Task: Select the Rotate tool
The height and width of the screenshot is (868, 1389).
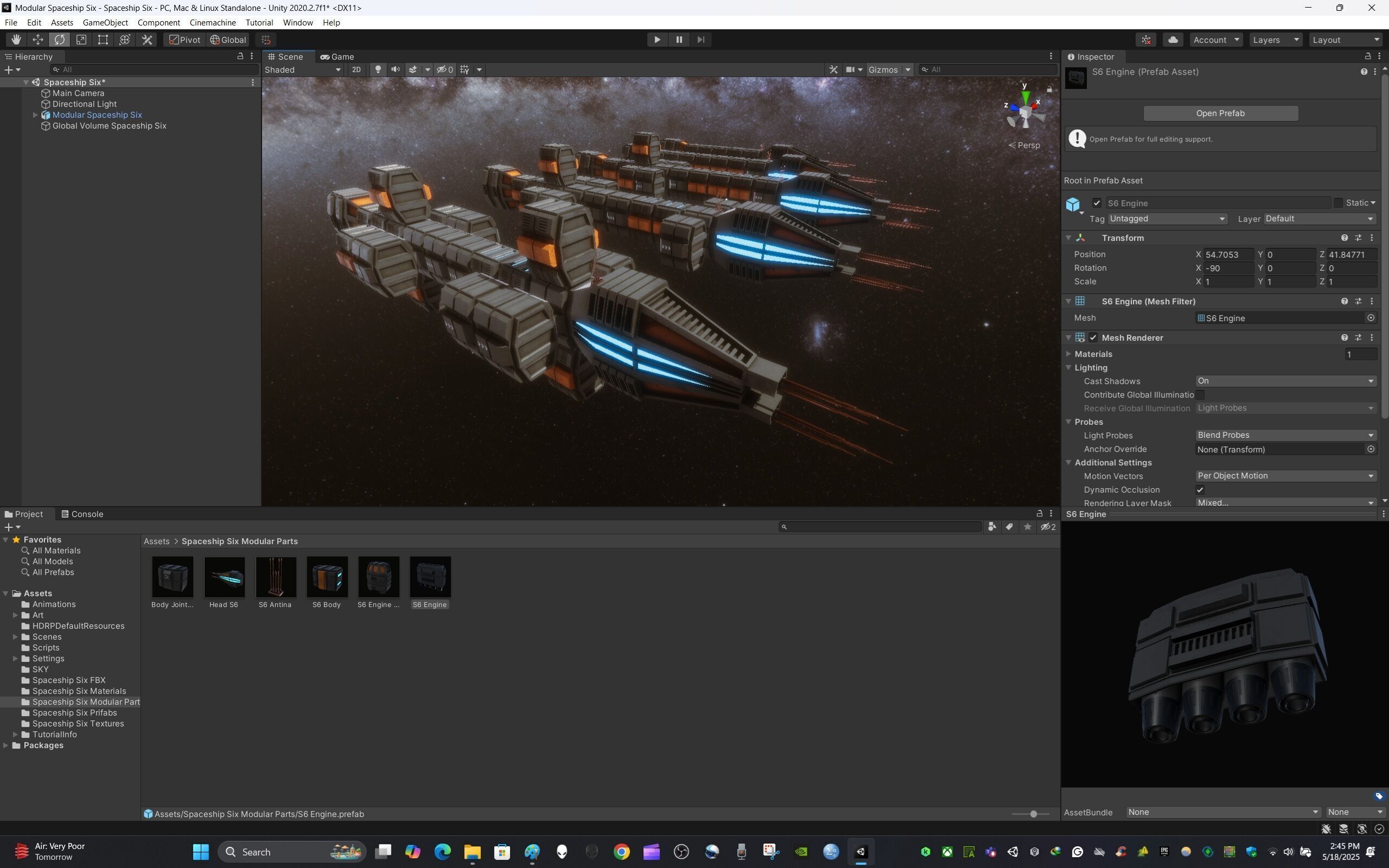Action: (x=60, y=40)
